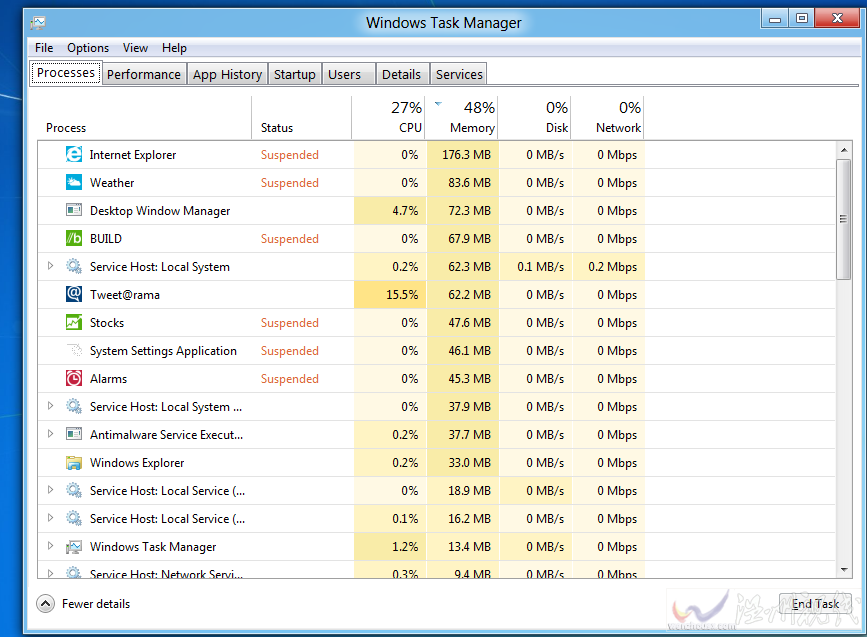Expand the Service Host: Local System entry
The image size is (867, 637).
pos(50,266)
